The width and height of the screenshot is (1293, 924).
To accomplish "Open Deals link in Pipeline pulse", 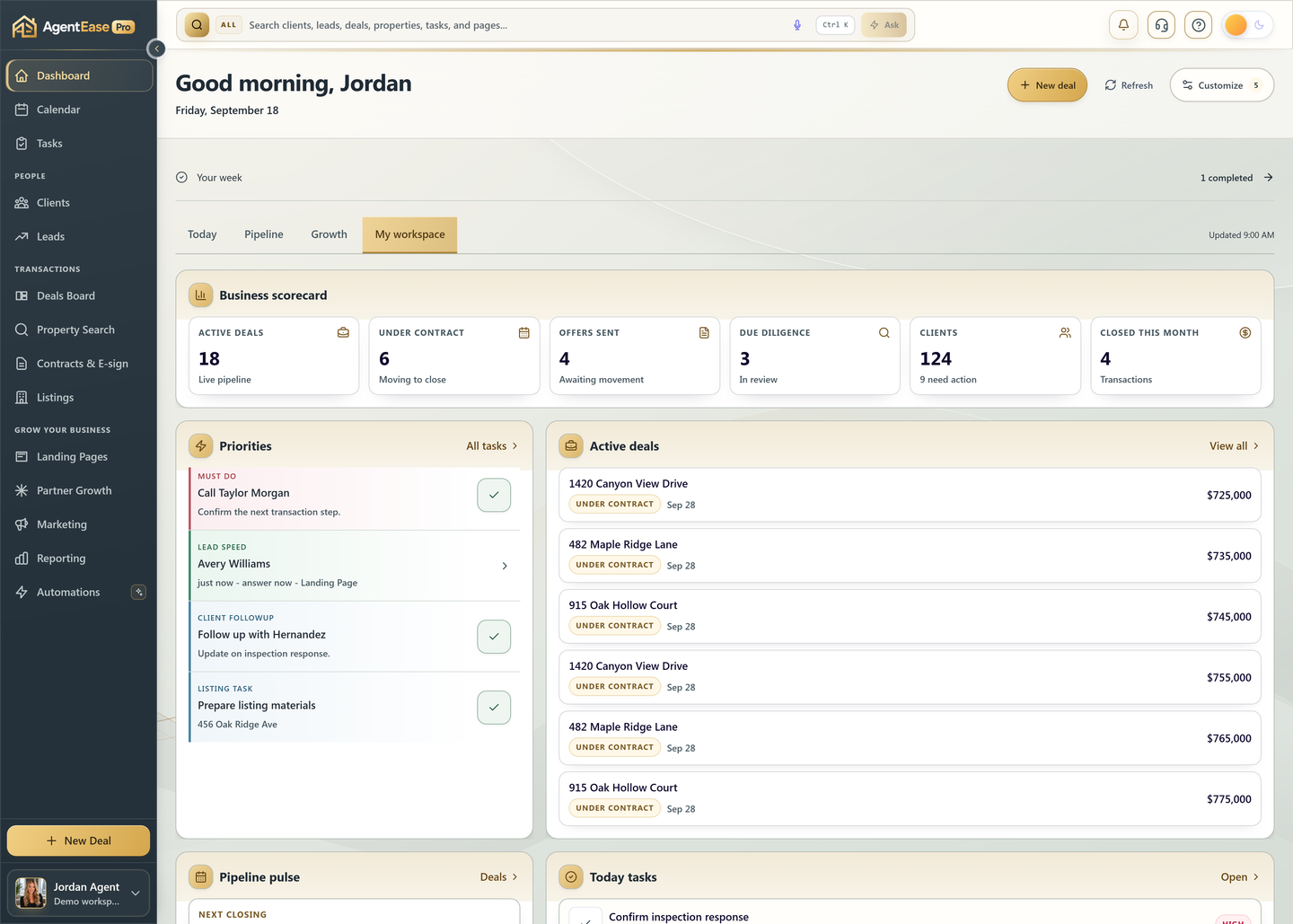I will coord(499,877).
